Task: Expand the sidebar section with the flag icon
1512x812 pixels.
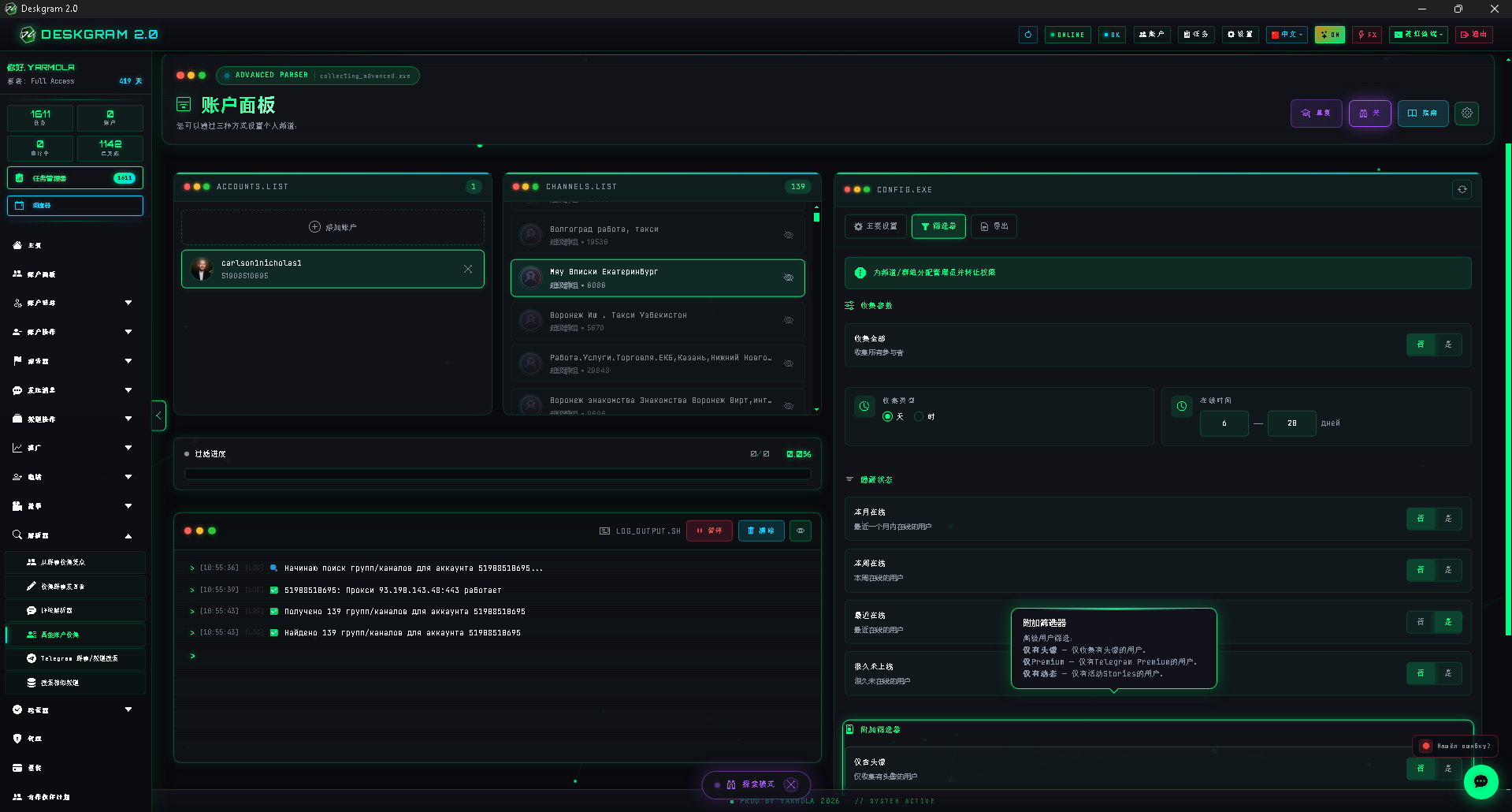Action: 75,361
